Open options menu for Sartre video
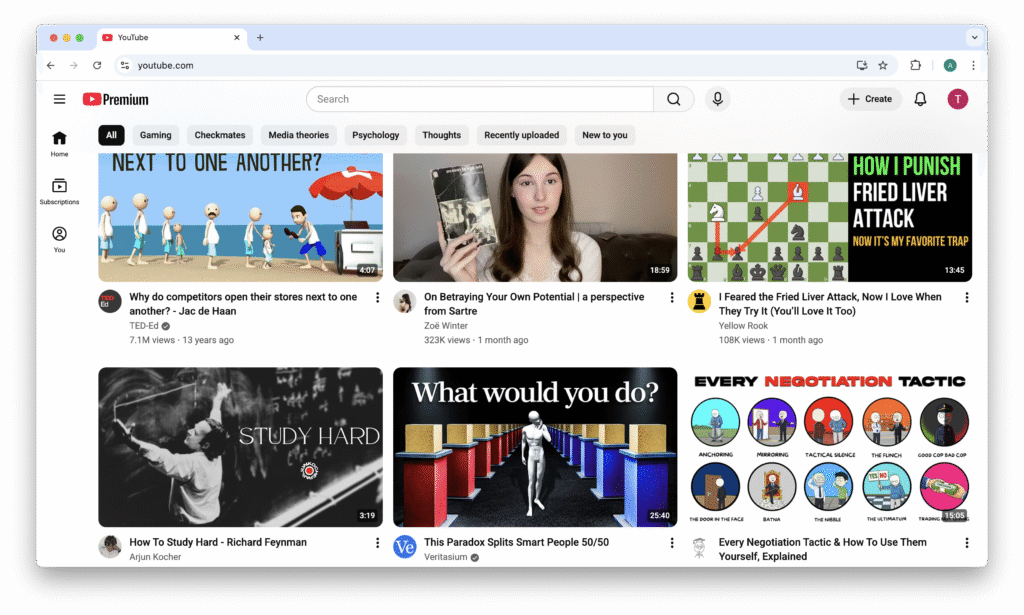The width and height of the screenshot is (1024, 615). (x=672, y=298)
